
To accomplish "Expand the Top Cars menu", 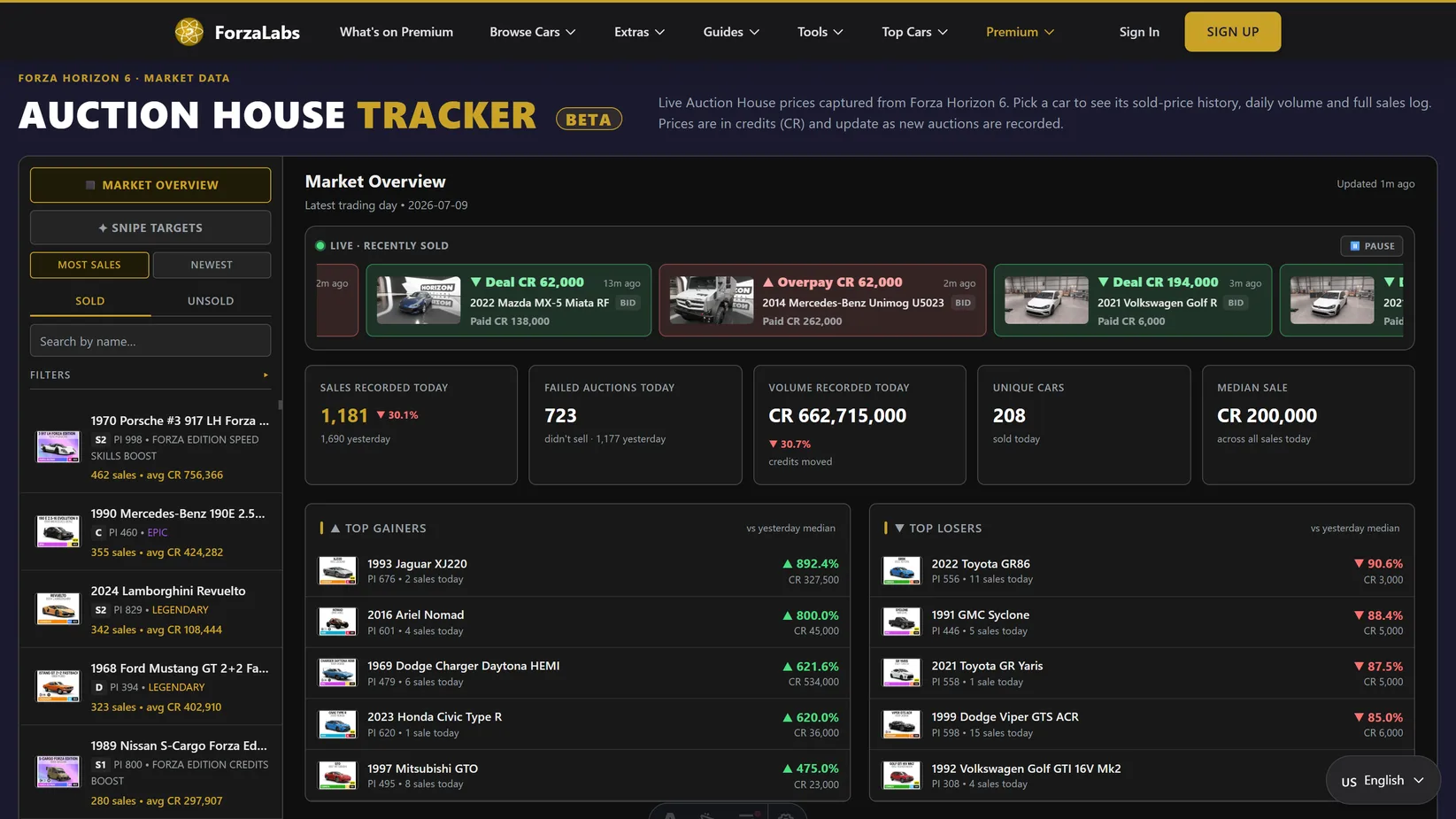I will (914, 32).
